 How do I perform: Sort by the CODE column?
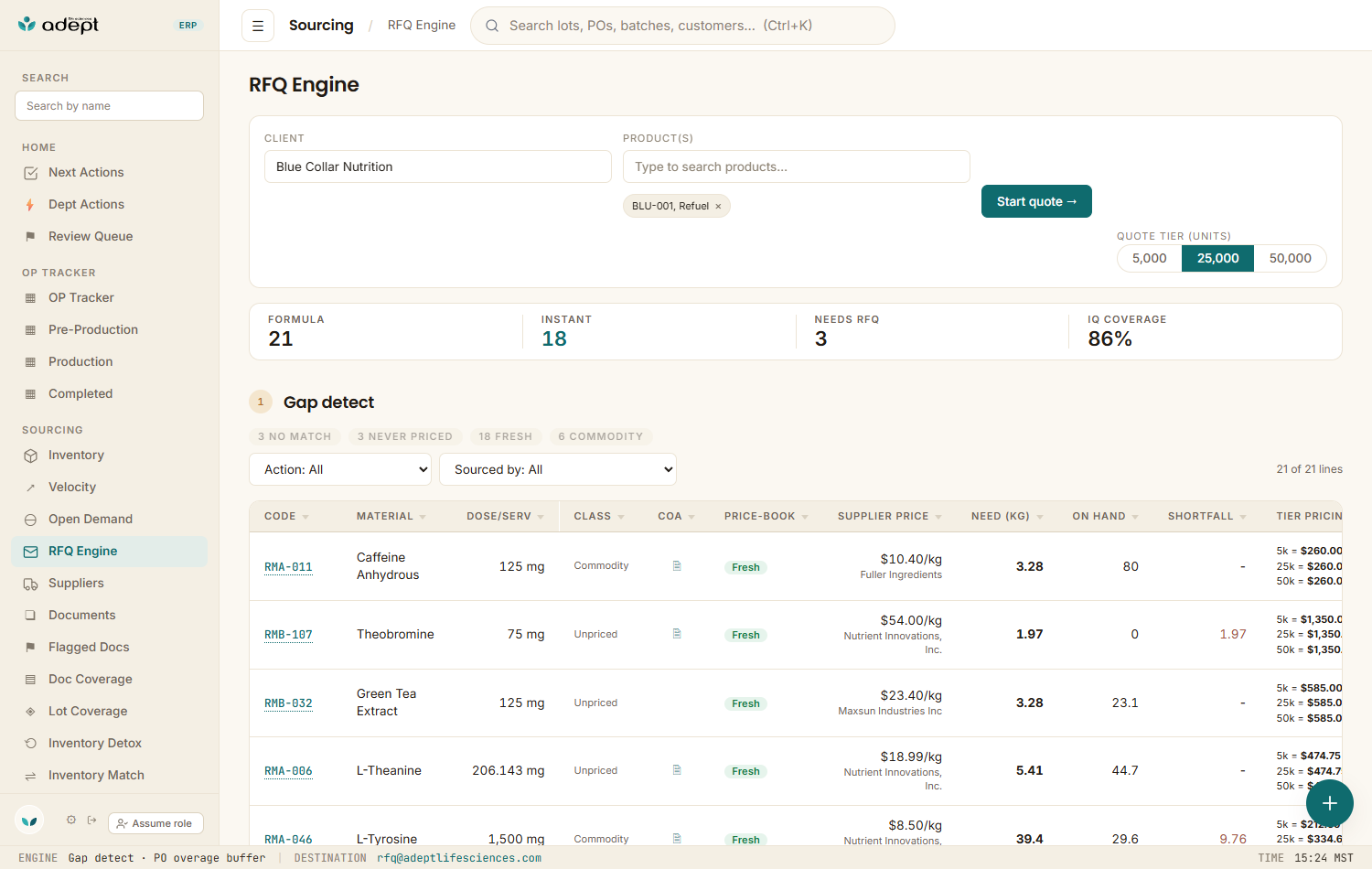286,517
